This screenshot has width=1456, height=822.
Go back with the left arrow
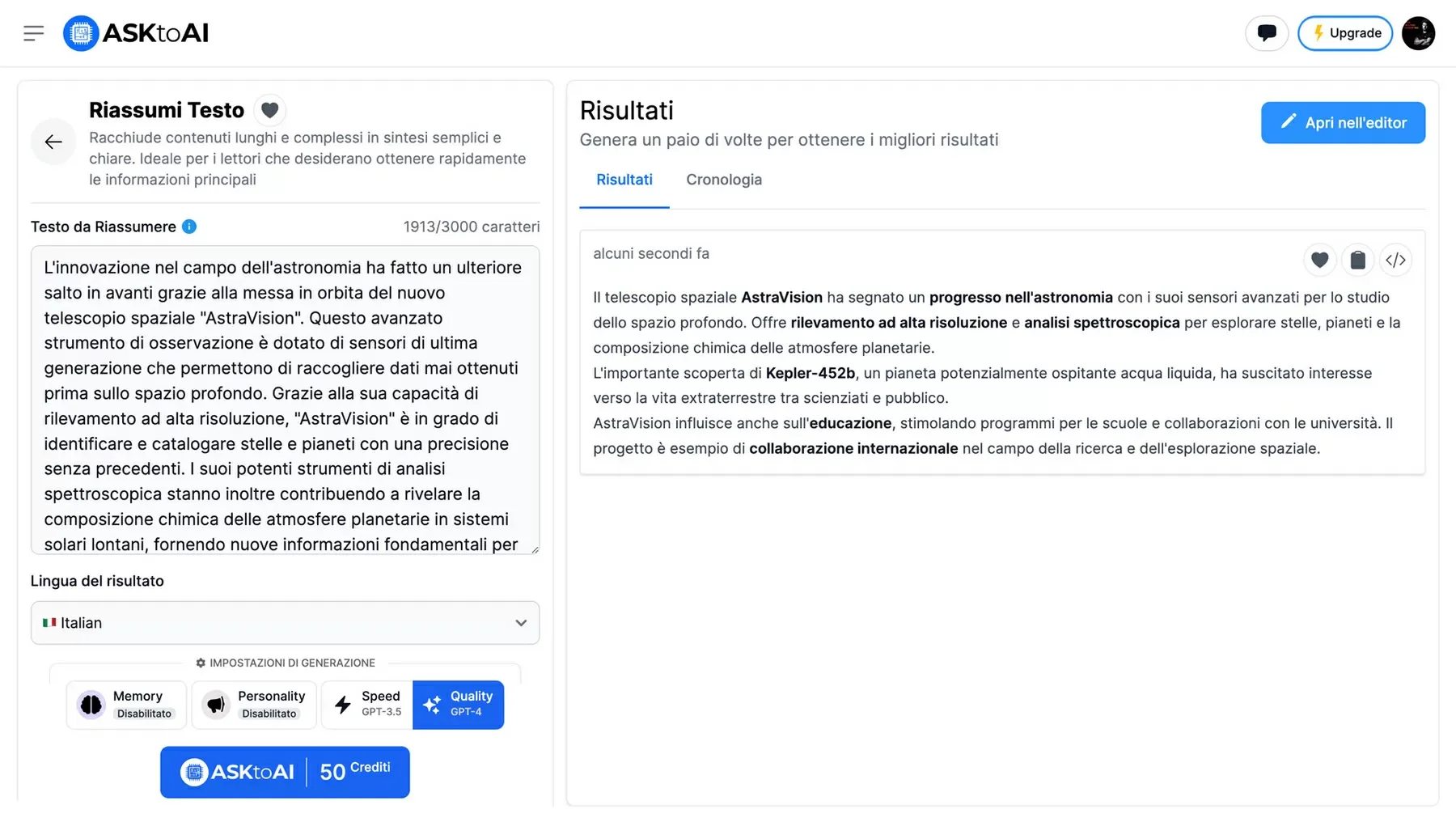53,142
